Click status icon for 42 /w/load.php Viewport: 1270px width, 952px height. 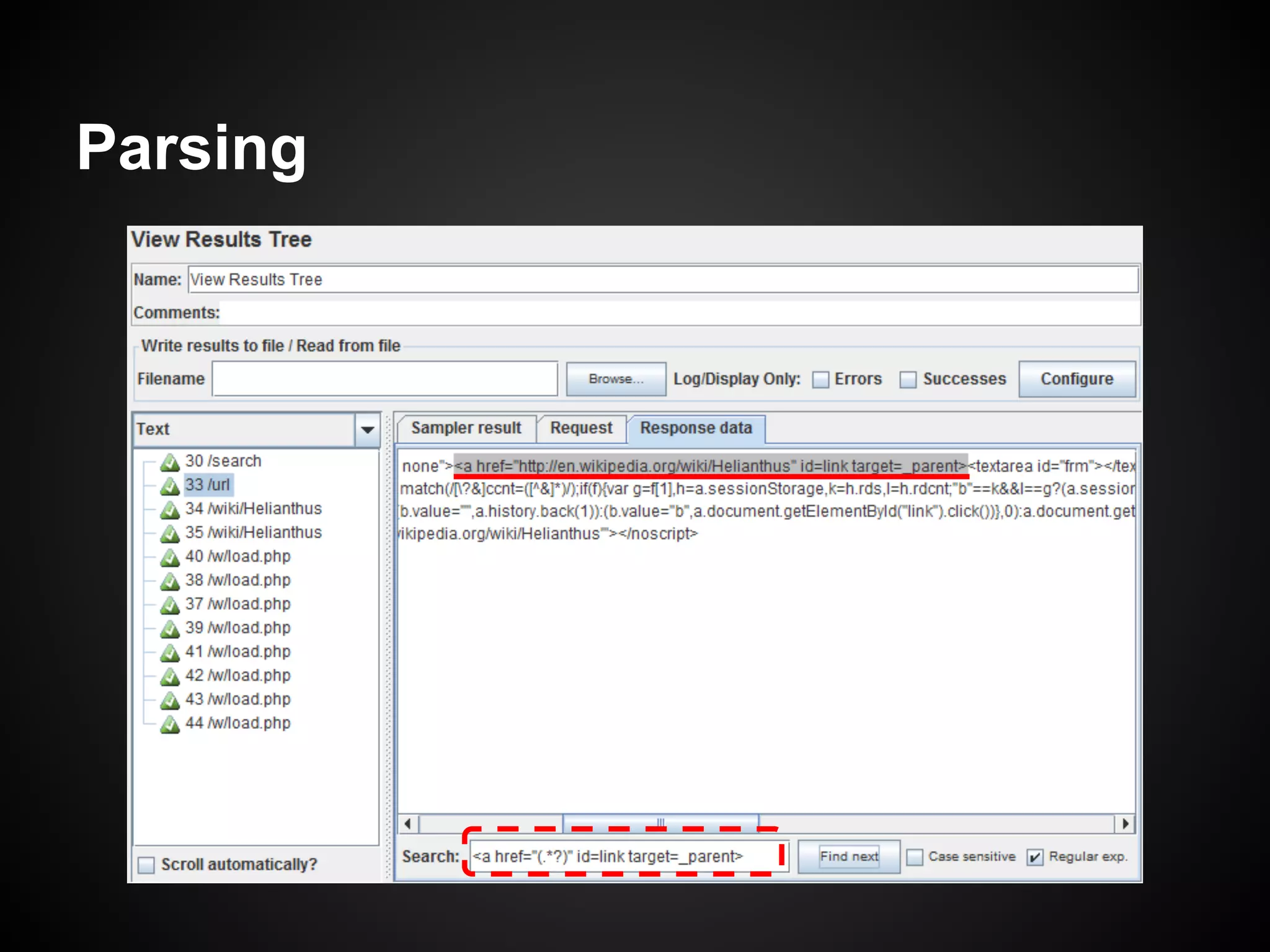(x=169, y=676)
